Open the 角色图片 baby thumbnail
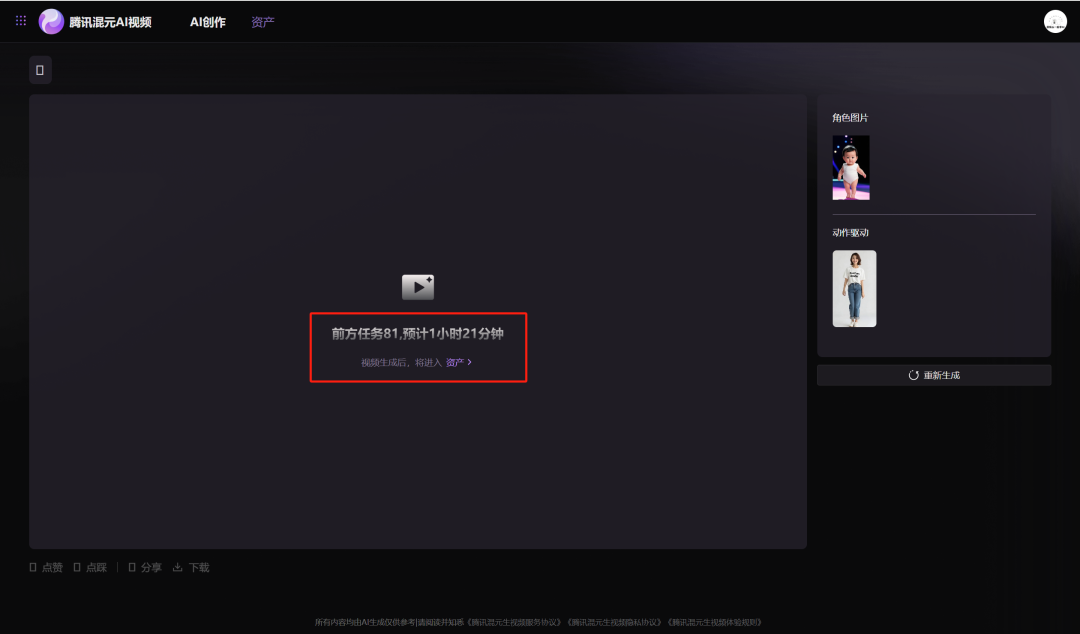 coord(851,168)
